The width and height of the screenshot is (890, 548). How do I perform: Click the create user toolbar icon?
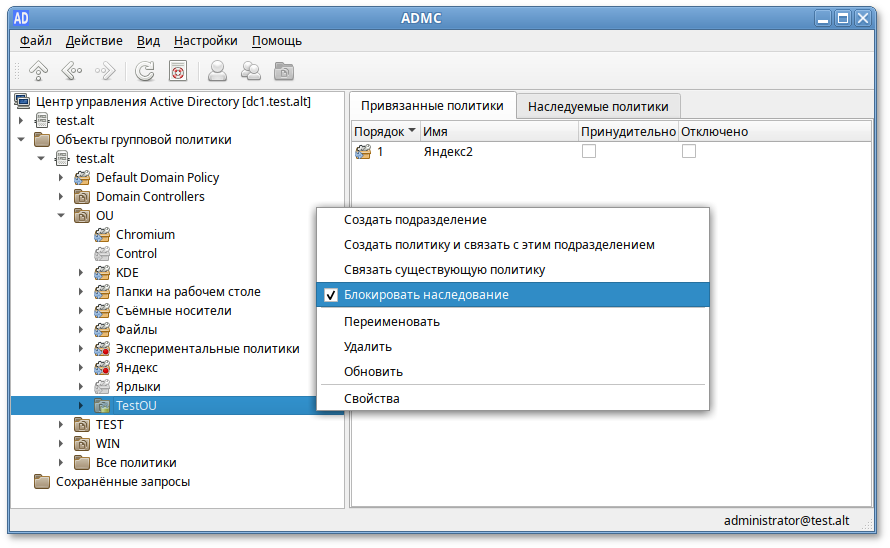[x=217, y=71]
